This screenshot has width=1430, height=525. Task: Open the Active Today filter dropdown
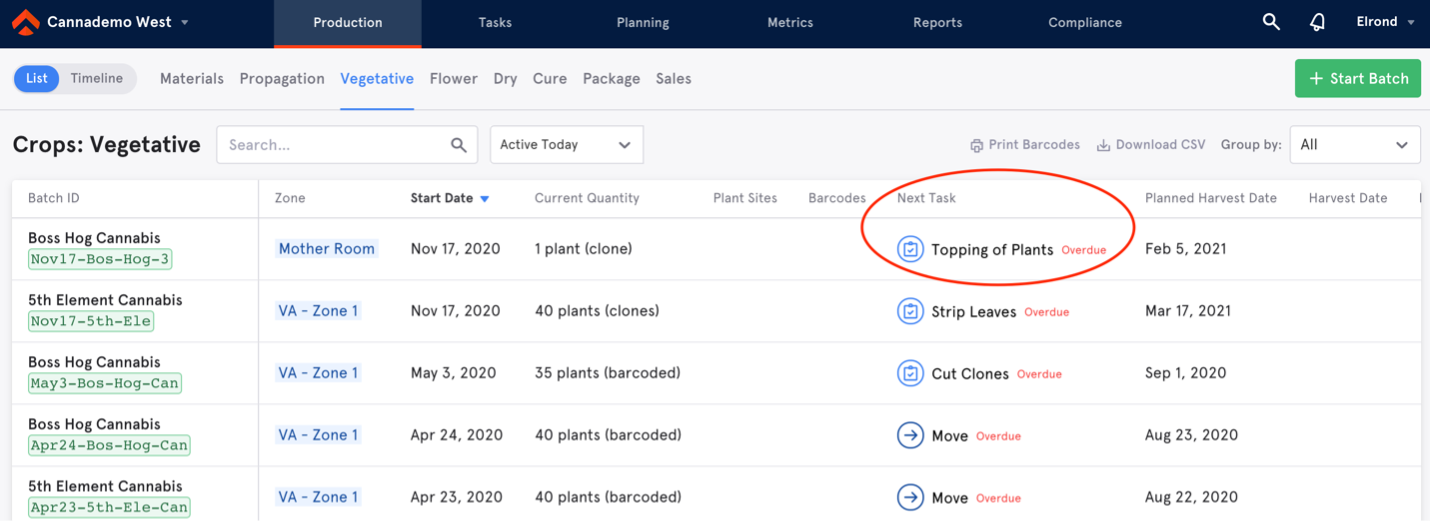click(566, 145)
